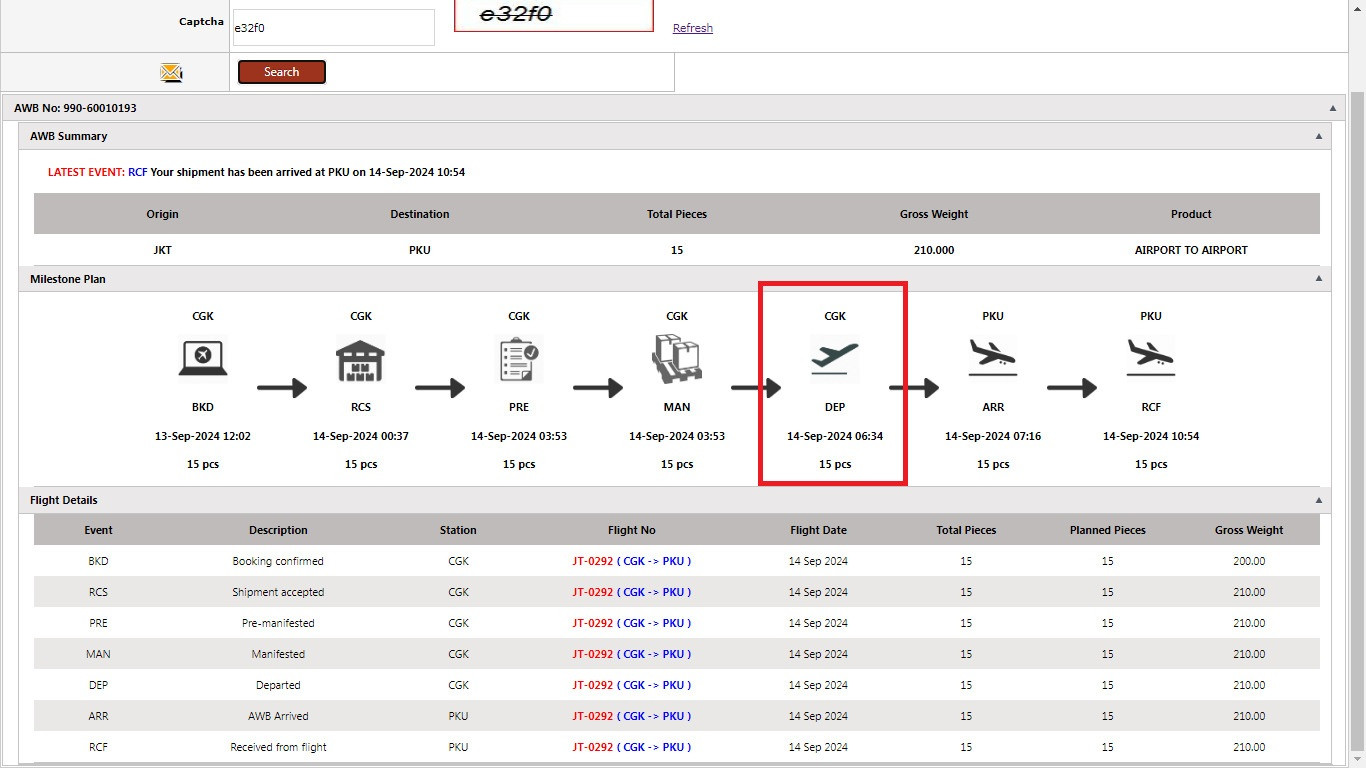Collapse the AWB Summary panel
The width and height of the screenshot is (1366, 768).
point(1318,136)
